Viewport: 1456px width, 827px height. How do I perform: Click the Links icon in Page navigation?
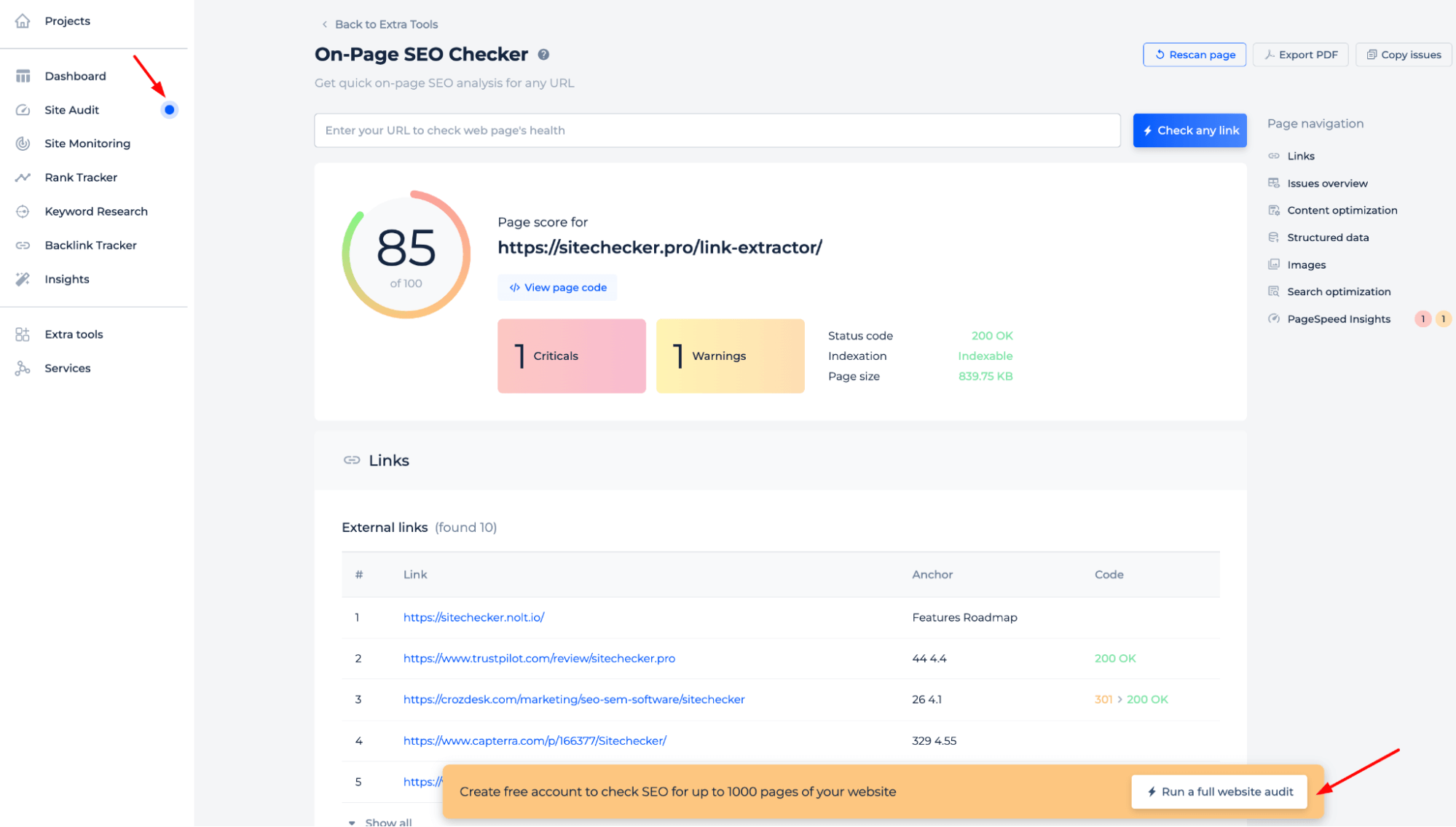[x=1274, y=156]
